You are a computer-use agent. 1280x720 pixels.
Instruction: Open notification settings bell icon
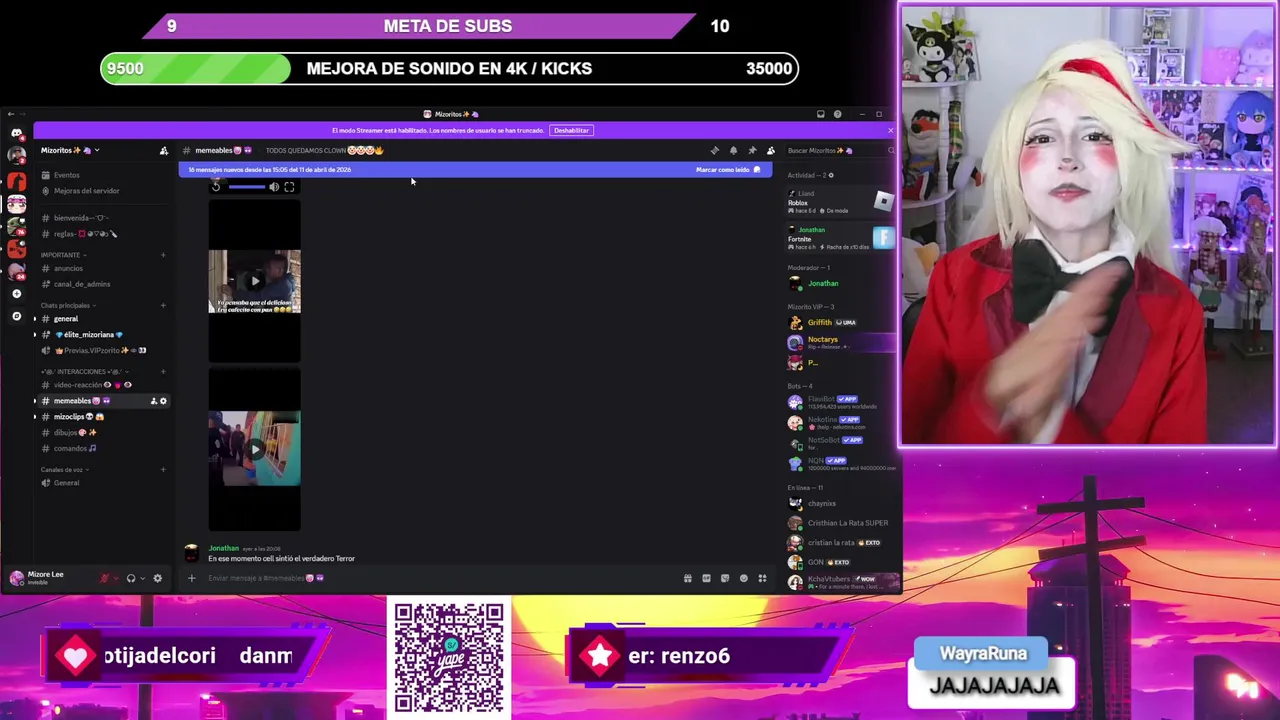[733, 151]
